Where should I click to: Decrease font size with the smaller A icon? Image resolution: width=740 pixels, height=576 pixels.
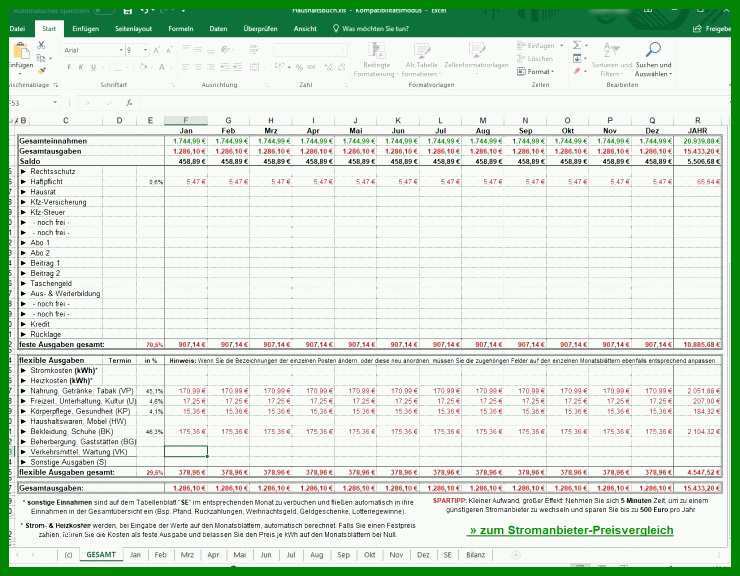(x=168, y=50)
